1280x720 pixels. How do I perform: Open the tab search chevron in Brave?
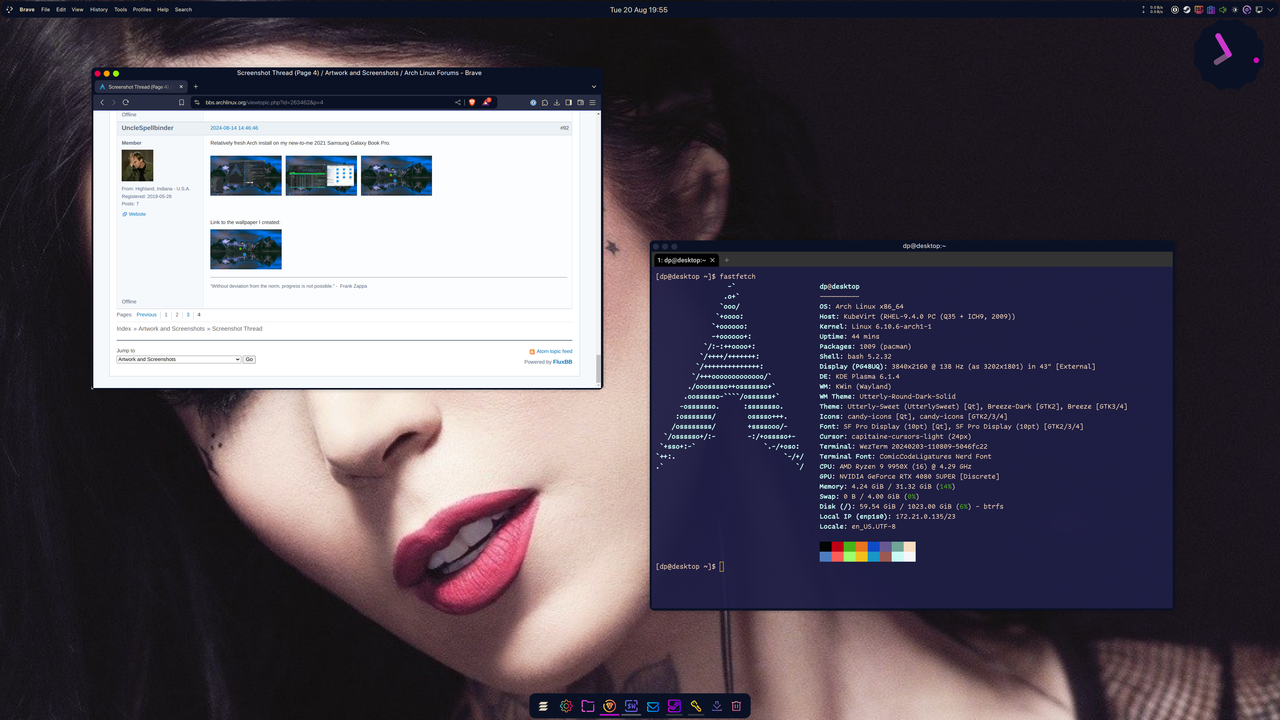[x=594, y=87]
